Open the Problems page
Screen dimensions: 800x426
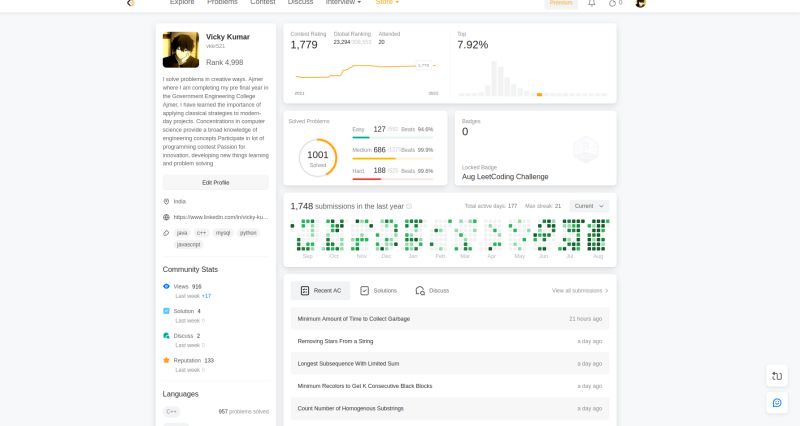click(222, 3)
